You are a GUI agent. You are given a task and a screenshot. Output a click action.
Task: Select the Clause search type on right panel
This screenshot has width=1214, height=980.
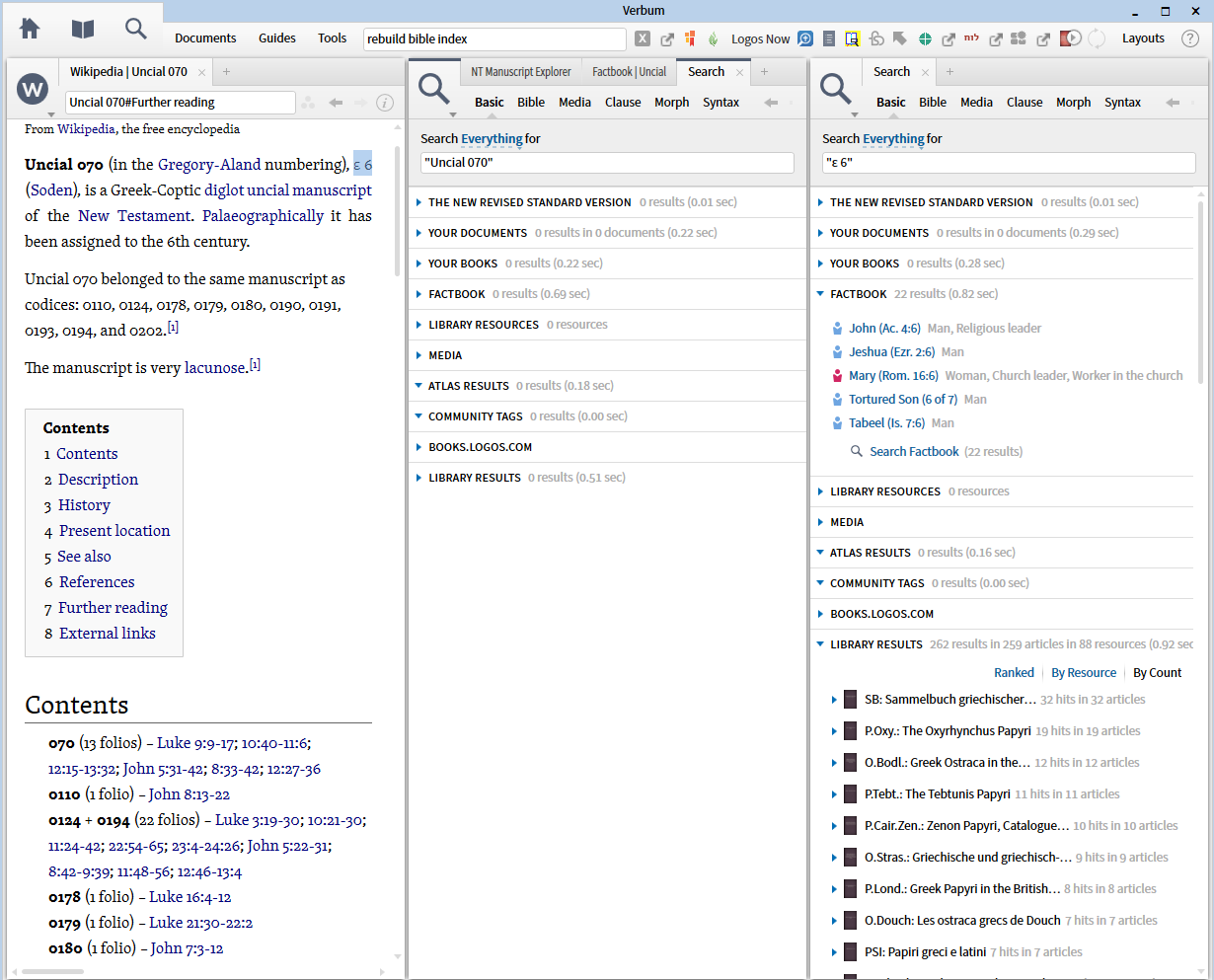(x=1024, y=102)
